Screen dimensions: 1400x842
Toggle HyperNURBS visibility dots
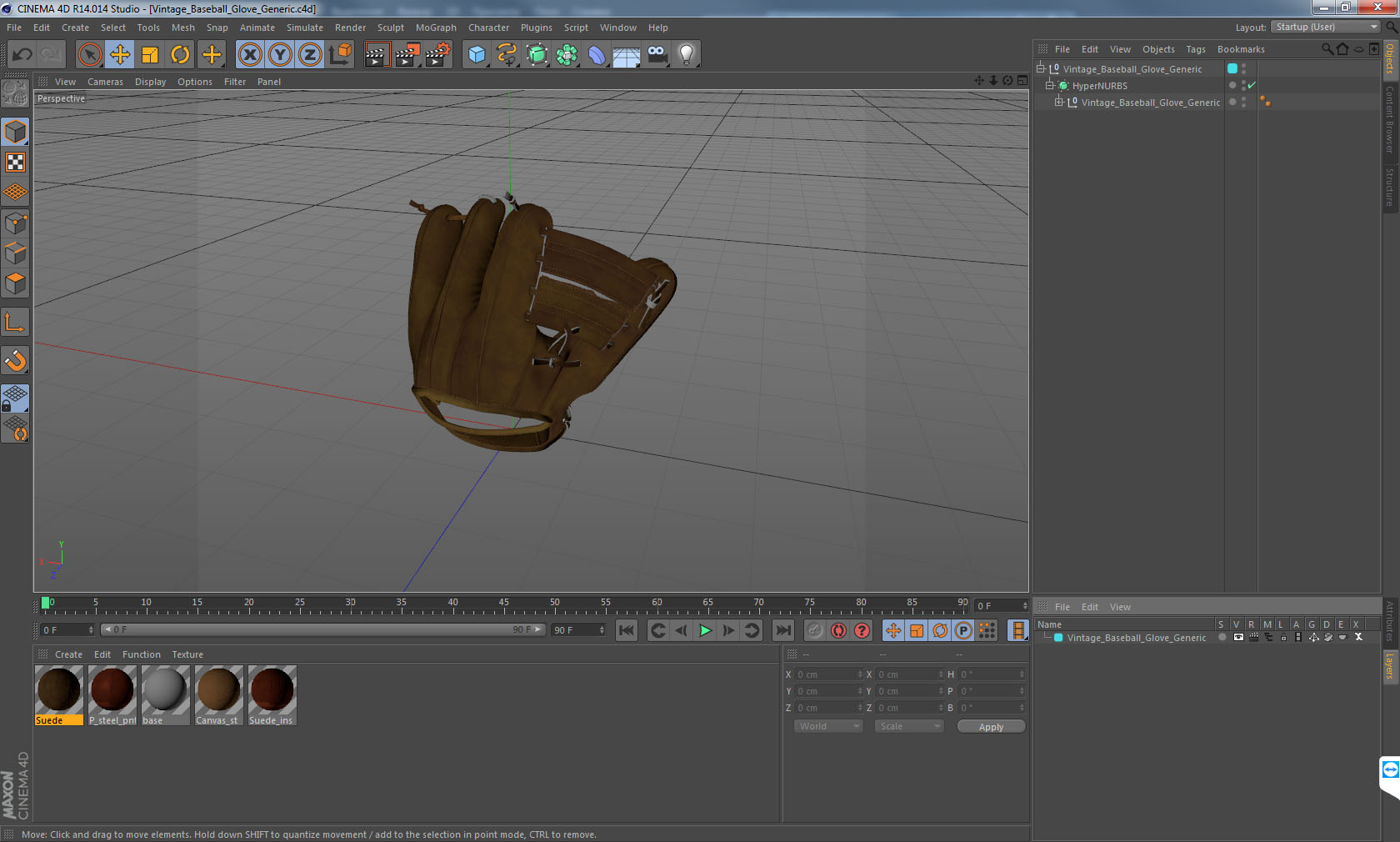(x=1244, y=85)
